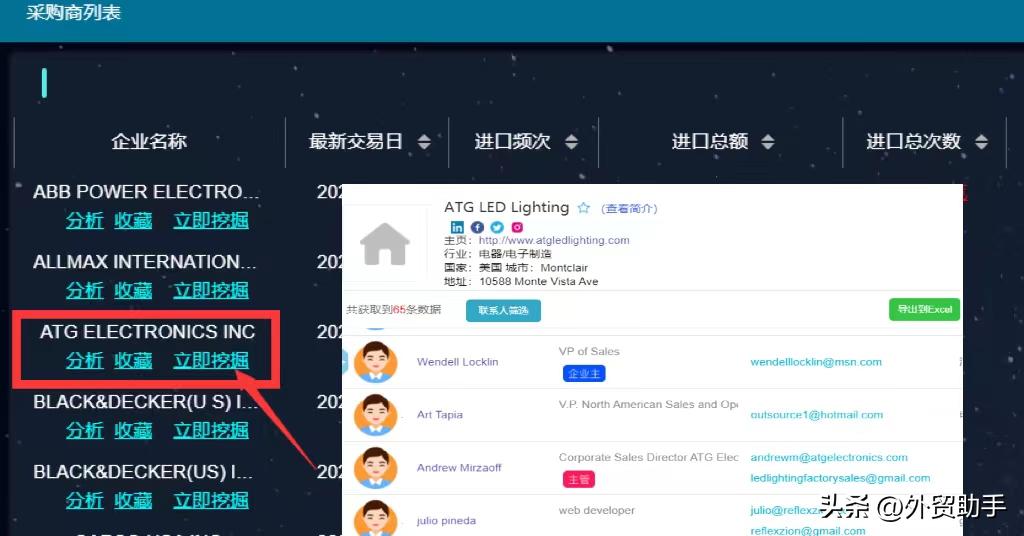Click 收藏 under BLACK&DECKER(US)

[x=133, y=500]
